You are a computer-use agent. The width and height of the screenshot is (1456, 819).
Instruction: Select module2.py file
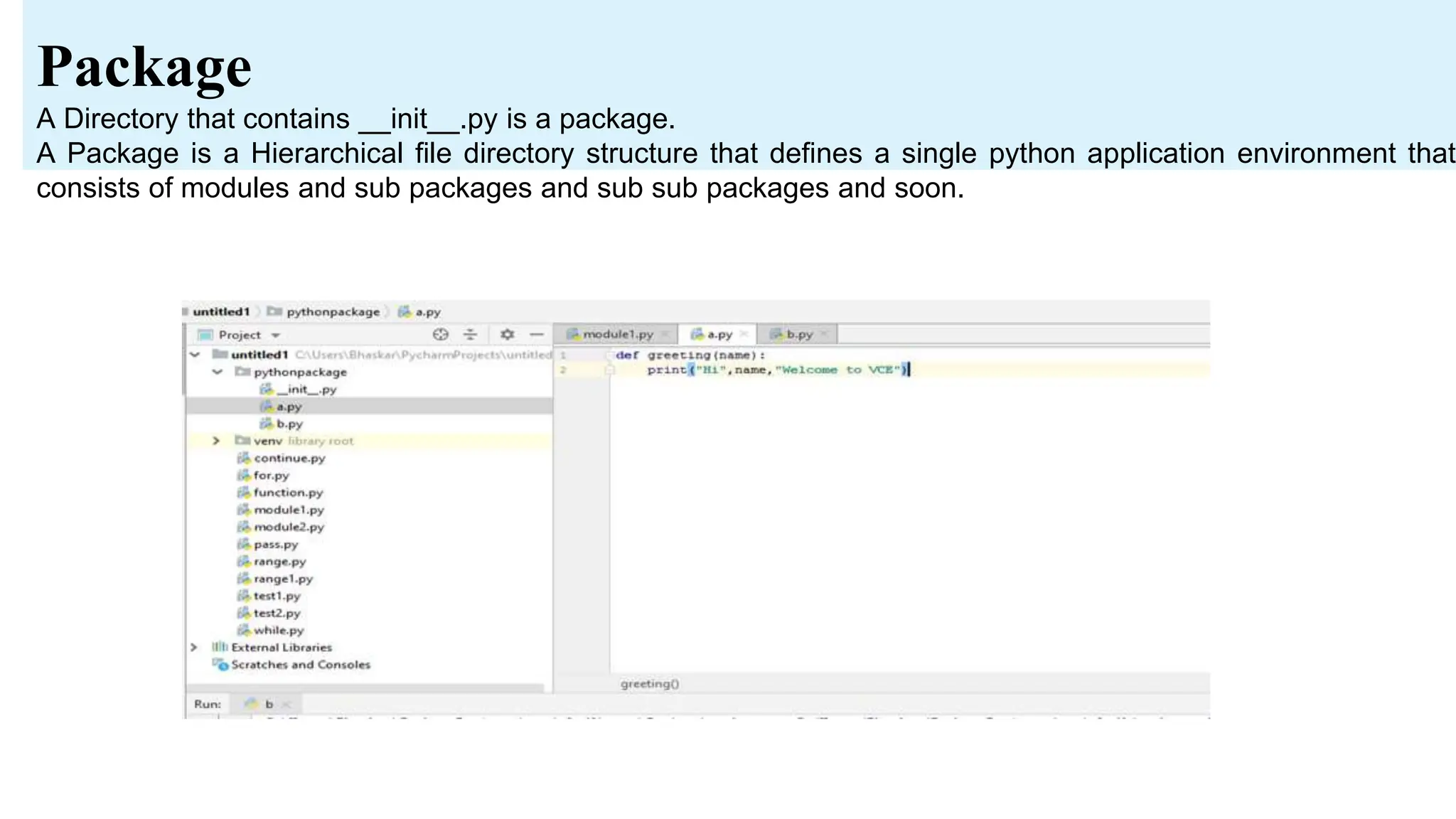(x=289, y=527)
